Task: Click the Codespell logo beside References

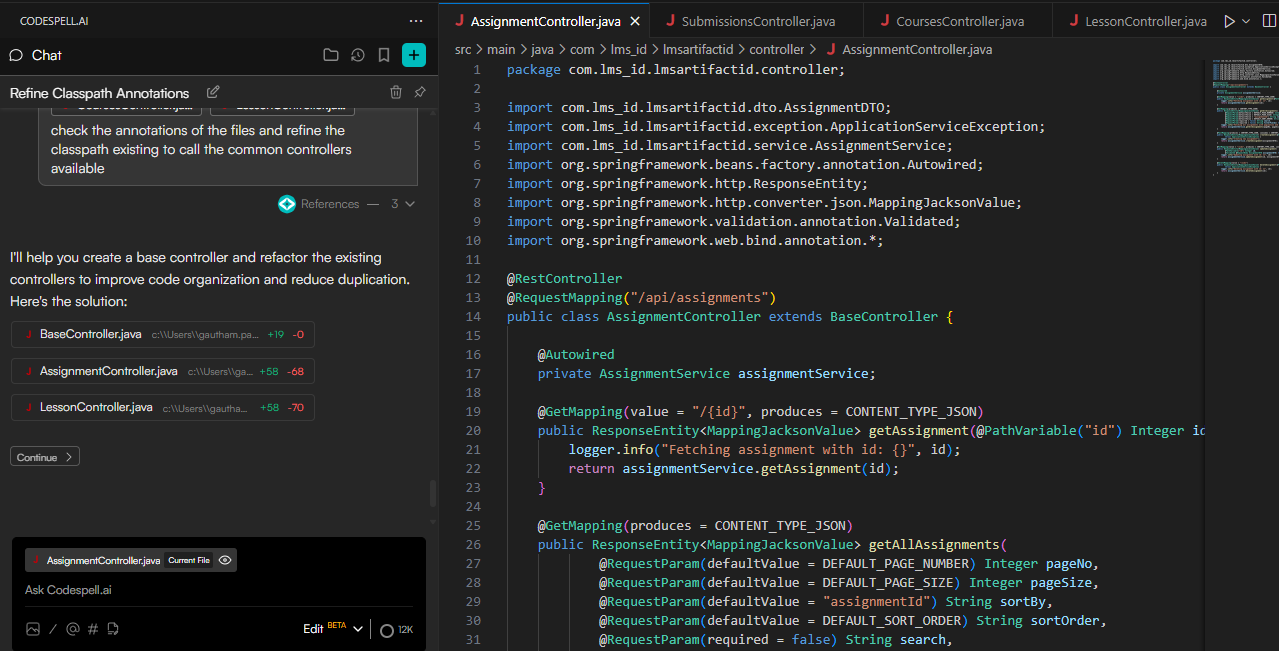Action: 287,204
